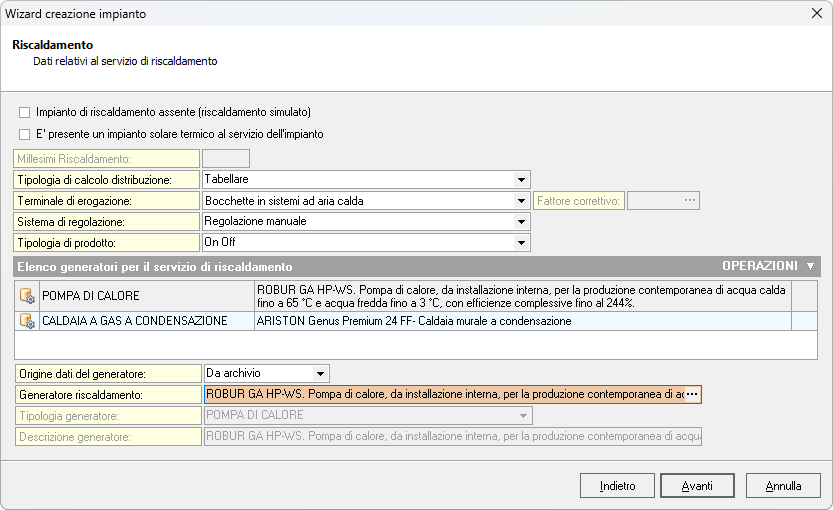
Task: Go back with the Indietro button
Action: (617, 486)
